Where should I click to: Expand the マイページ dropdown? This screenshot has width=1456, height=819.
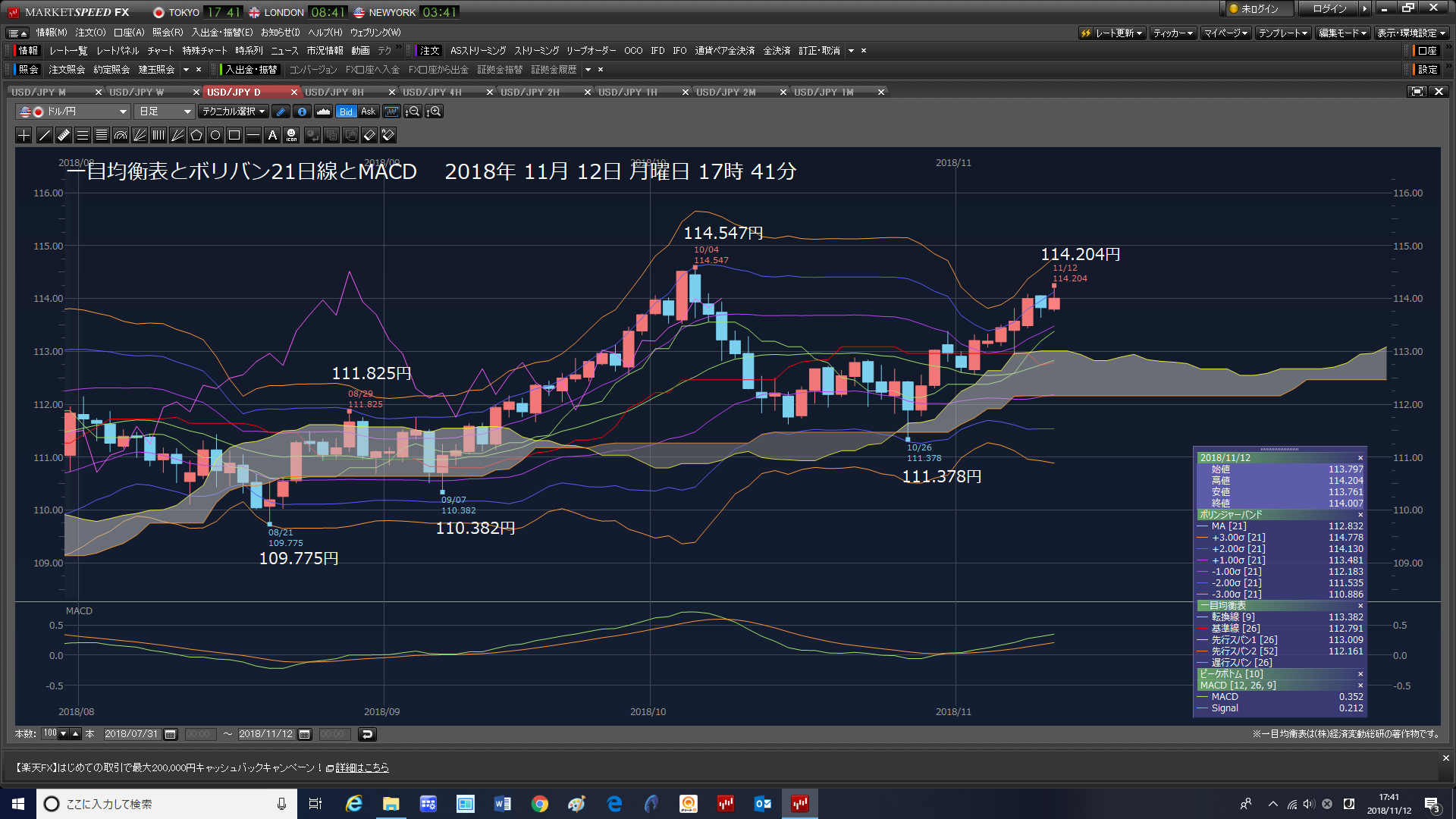pos(1225,33)
